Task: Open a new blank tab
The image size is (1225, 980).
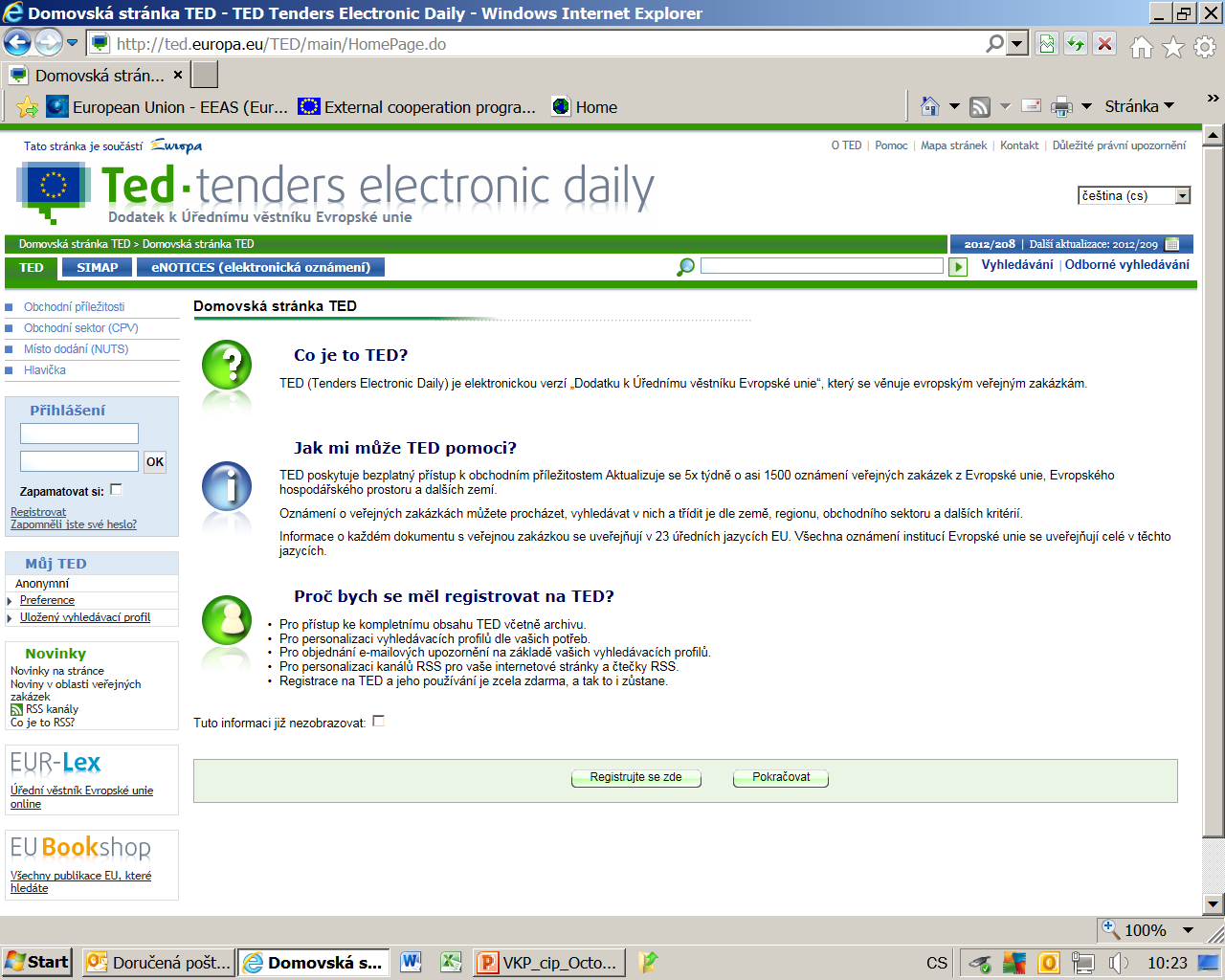Action: tap(205, 75)
